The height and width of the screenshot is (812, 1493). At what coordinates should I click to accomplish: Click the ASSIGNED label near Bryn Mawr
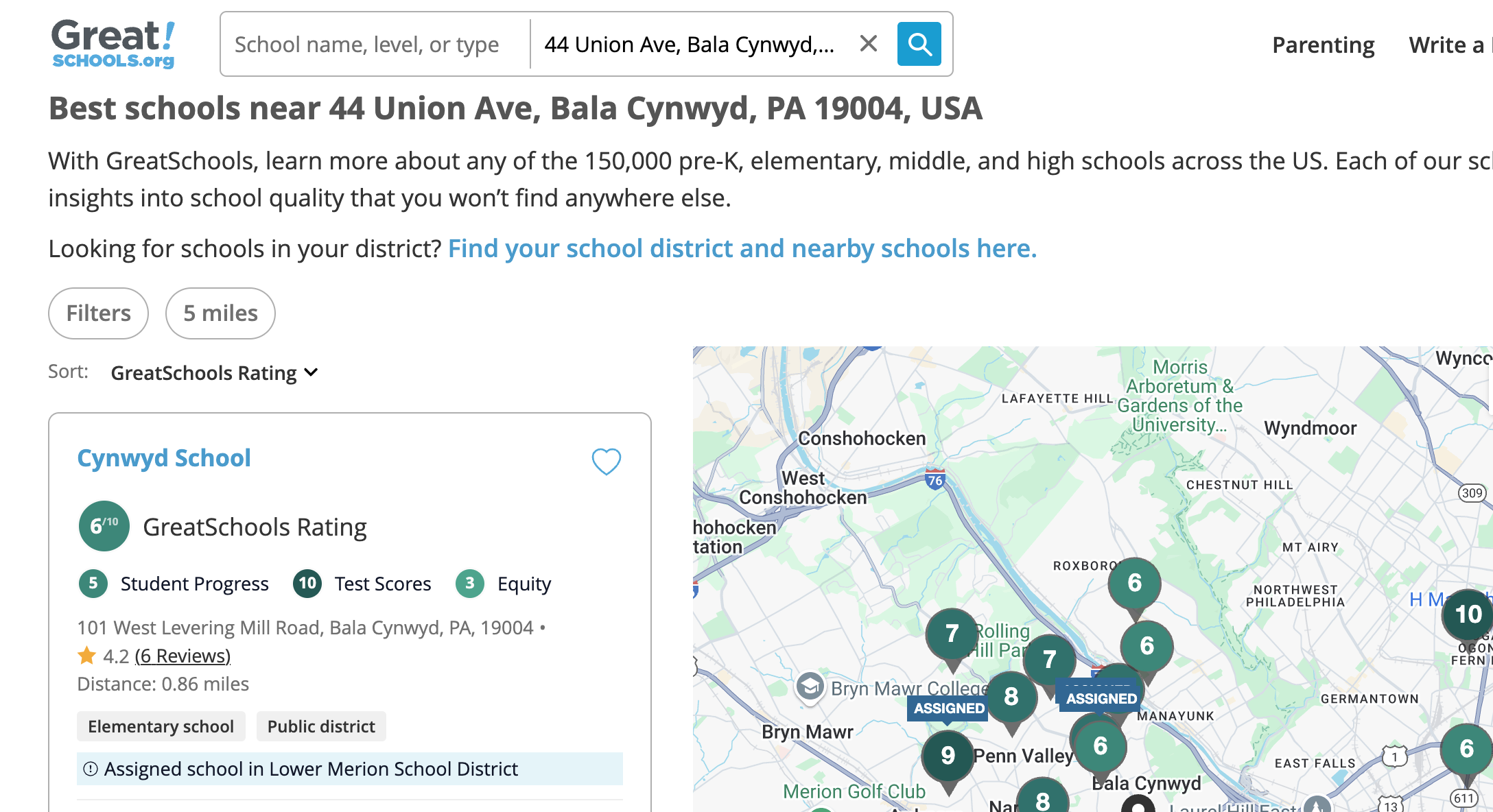949,708
